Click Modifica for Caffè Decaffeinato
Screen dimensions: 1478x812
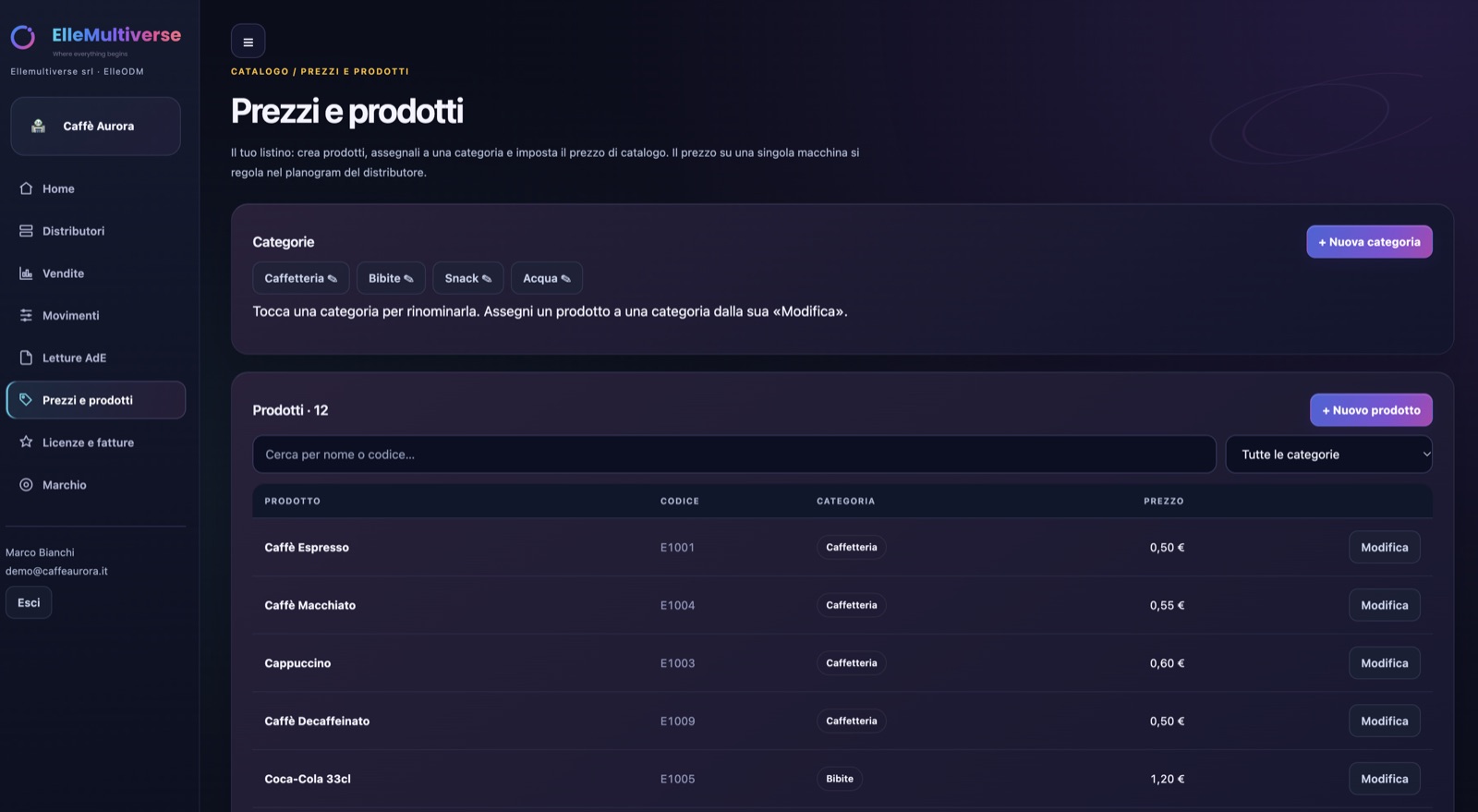coord(1384,721)
